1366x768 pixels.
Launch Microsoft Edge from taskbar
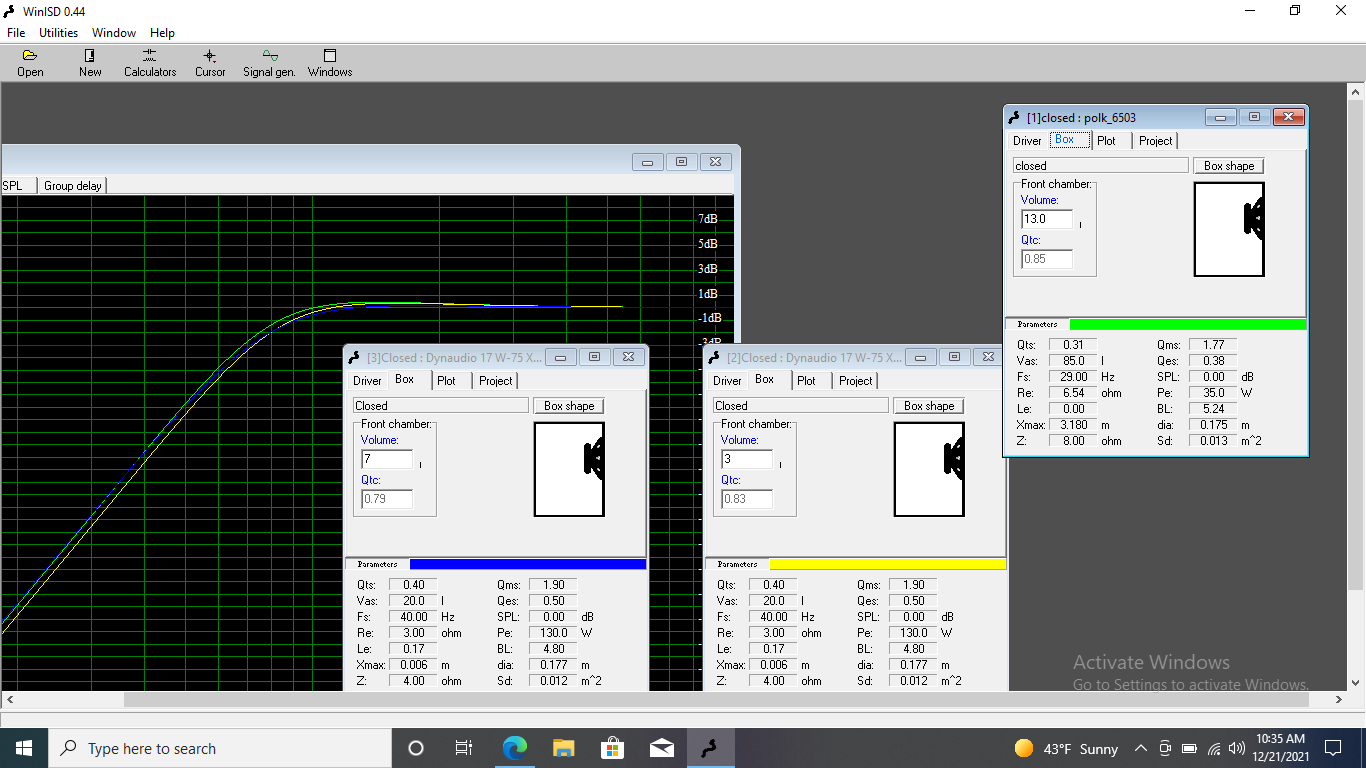tap(514, 748)
